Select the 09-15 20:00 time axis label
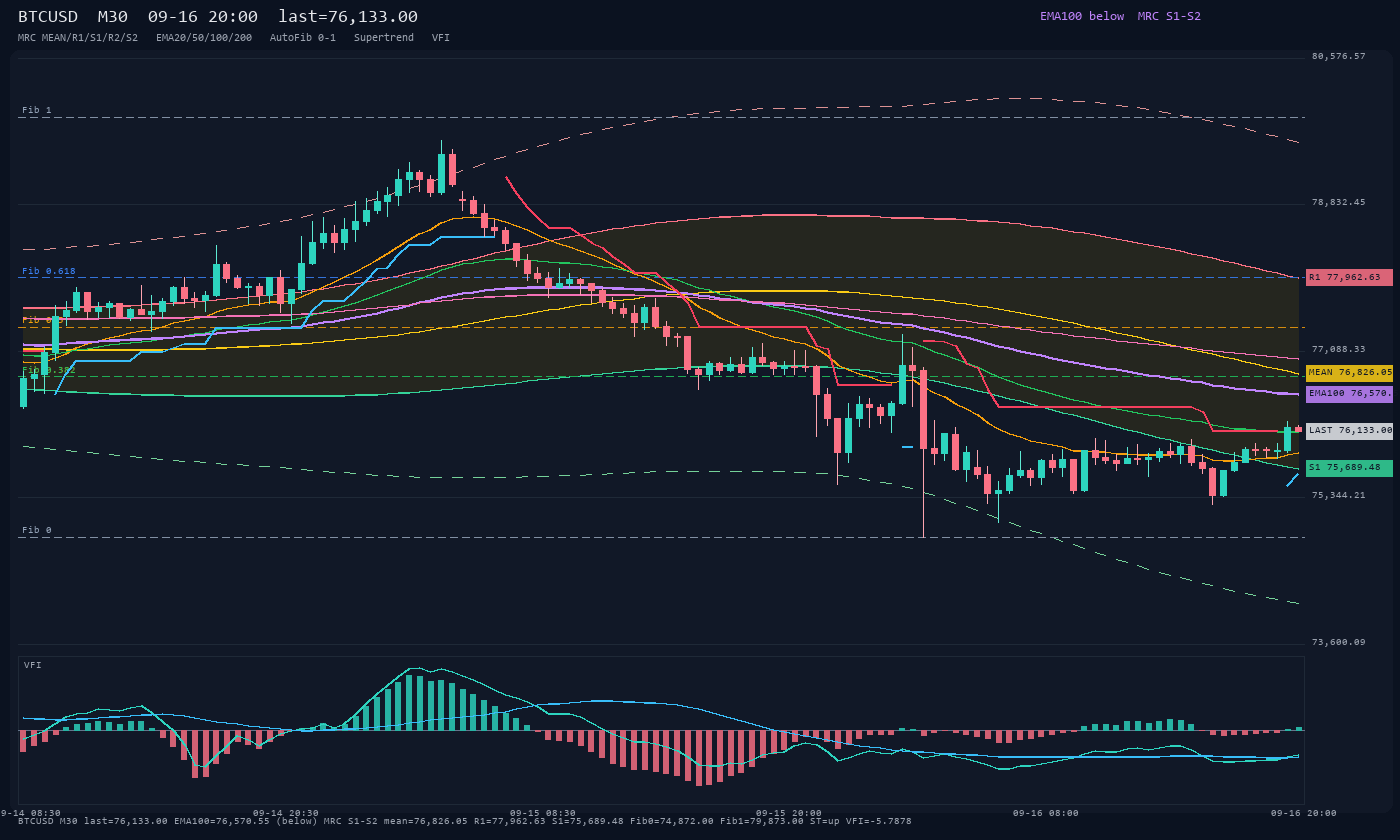Screen dimensions: 1400x840 point(789,813)
